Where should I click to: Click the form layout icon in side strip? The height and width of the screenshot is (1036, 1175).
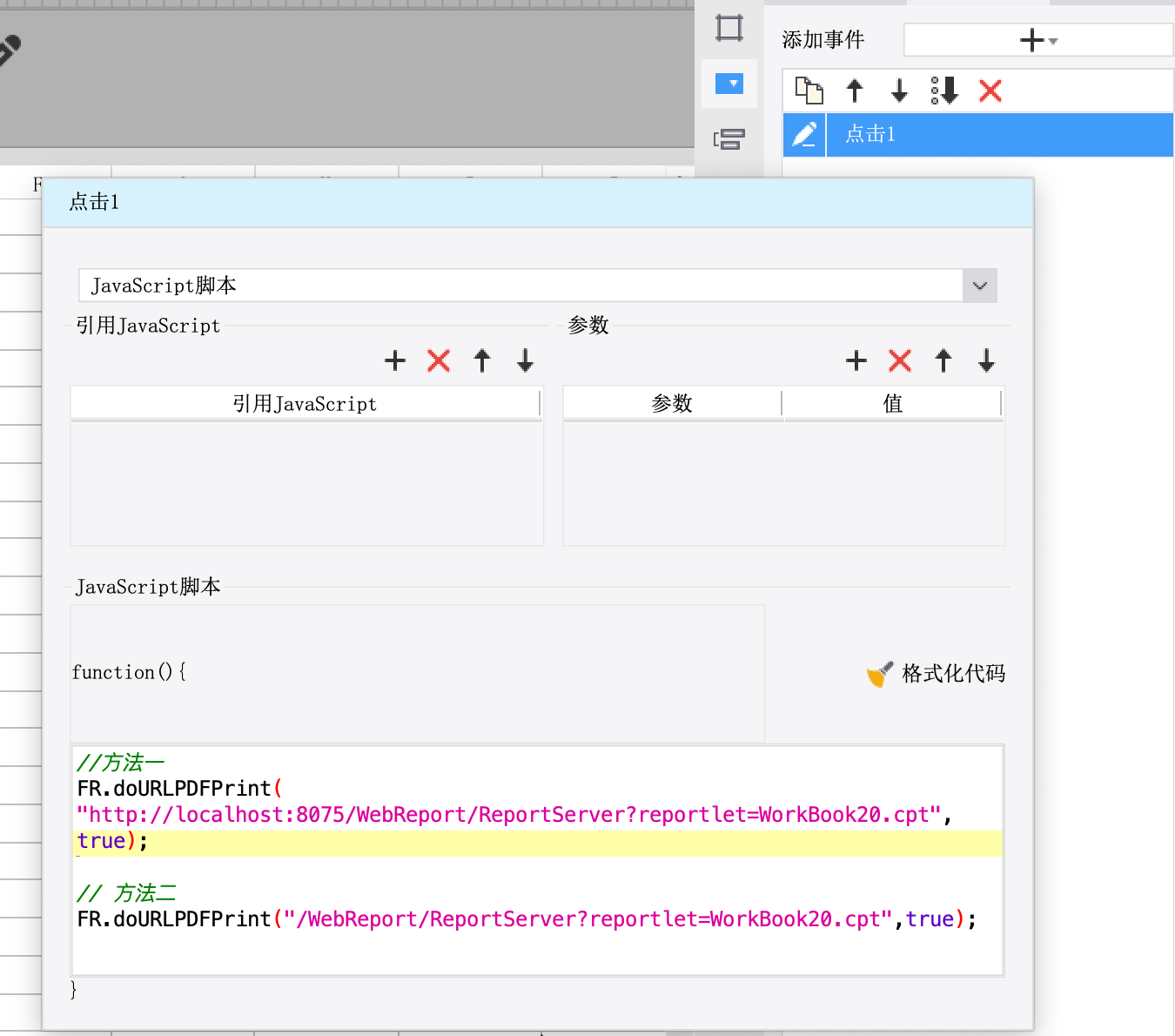(x=729, y=139)
